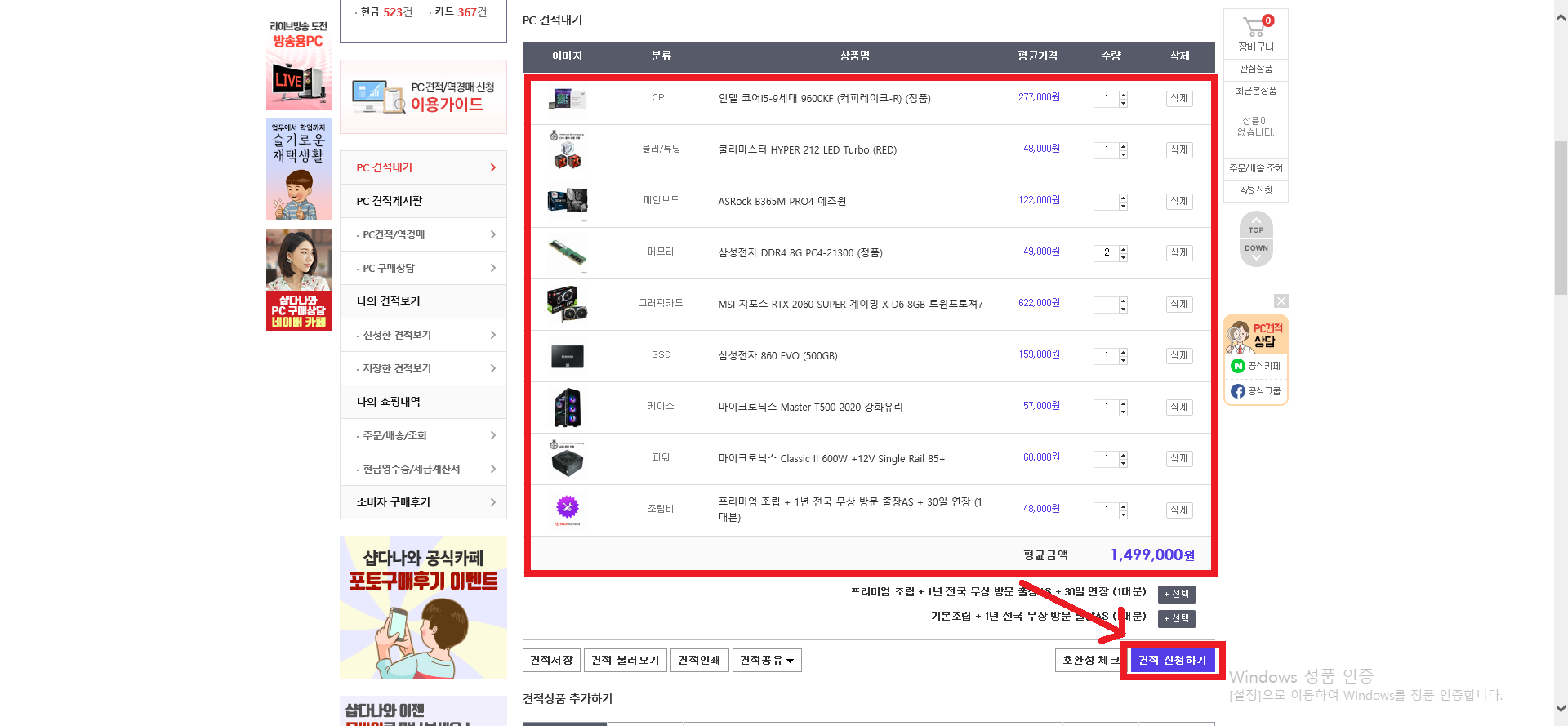Screen dimensions: 1568x726
Task: Open the 샵다나와 PC구매상담 네이버카페 banner
Action: (299, 279)
